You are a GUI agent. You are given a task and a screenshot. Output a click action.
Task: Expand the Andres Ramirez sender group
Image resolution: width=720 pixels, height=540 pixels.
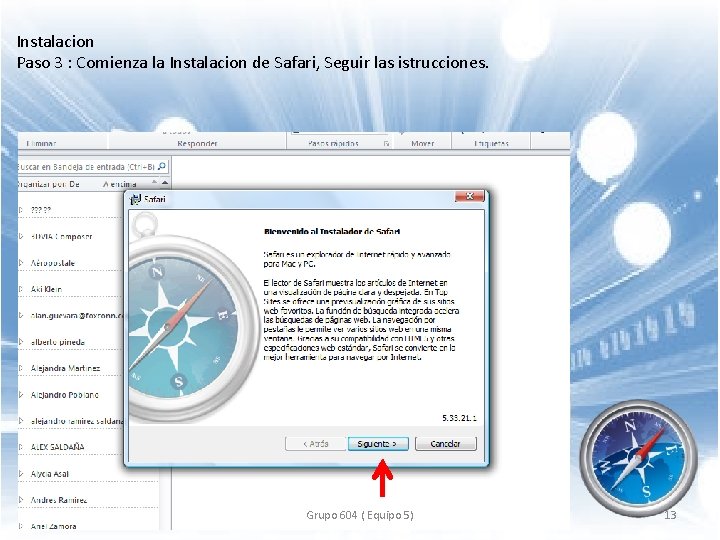click(x=21, y=500)
